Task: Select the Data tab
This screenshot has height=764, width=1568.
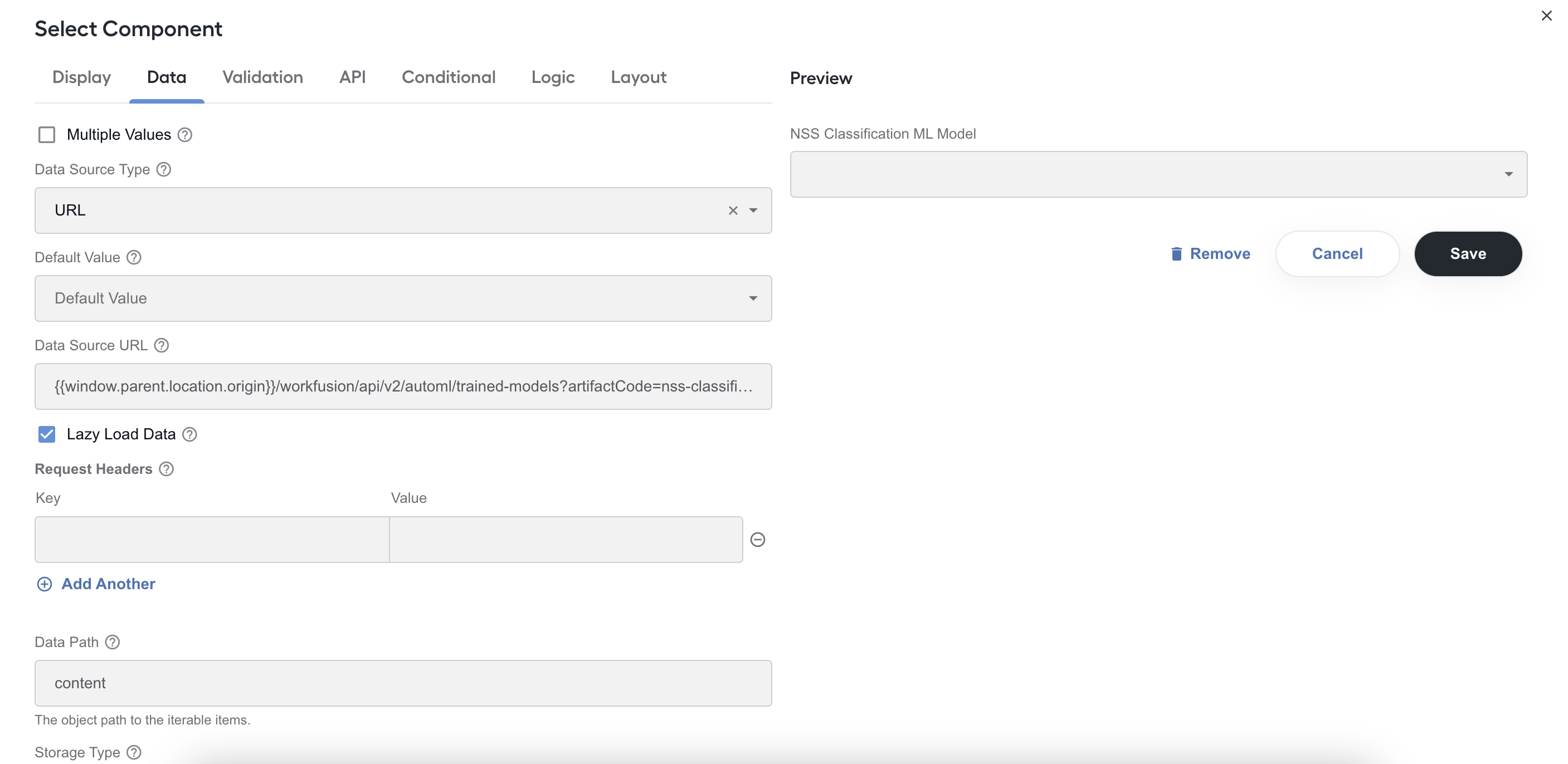Action: click(167, 77)
